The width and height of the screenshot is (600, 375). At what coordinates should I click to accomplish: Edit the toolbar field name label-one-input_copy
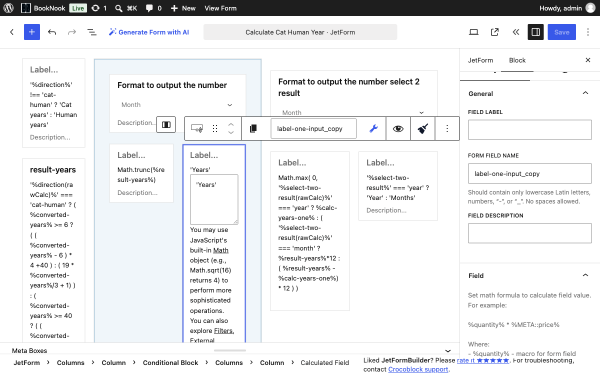click(x=314, y=129)
